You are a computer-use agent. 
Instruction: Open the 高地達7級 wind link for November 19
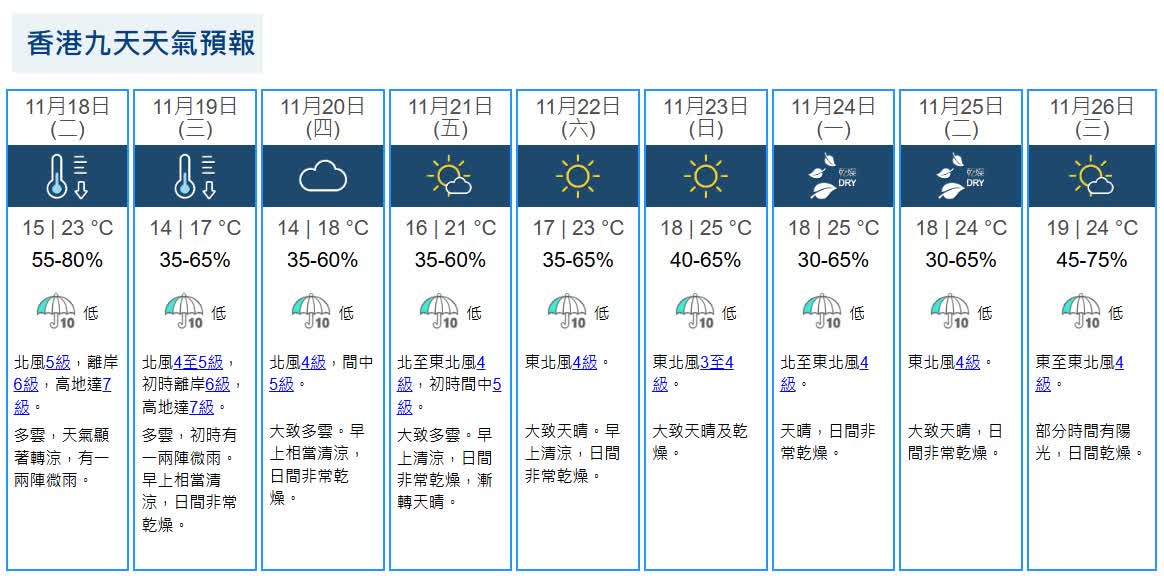coord(202,406)
